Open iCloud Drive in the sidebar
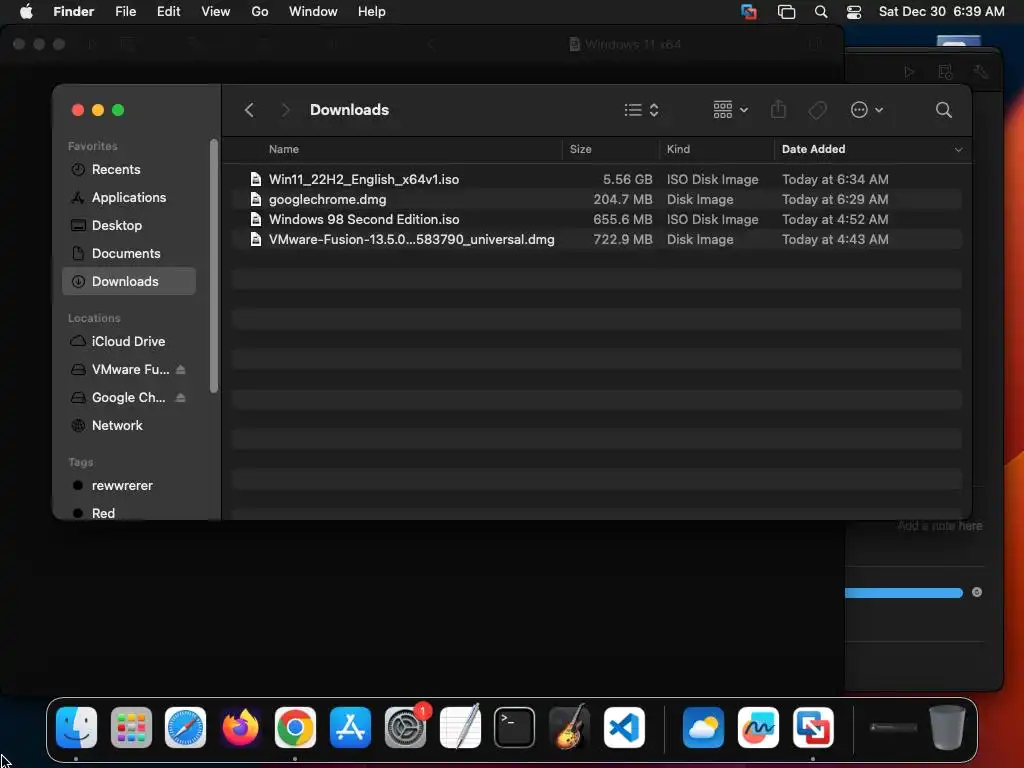 pyautogui.click(x=129, y=342)
